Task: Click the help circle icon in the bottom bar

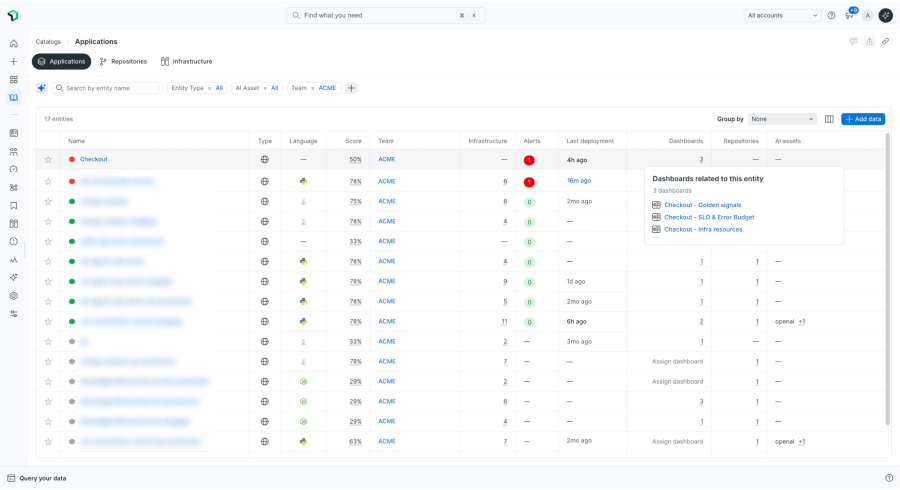Action: click(889, 478)
